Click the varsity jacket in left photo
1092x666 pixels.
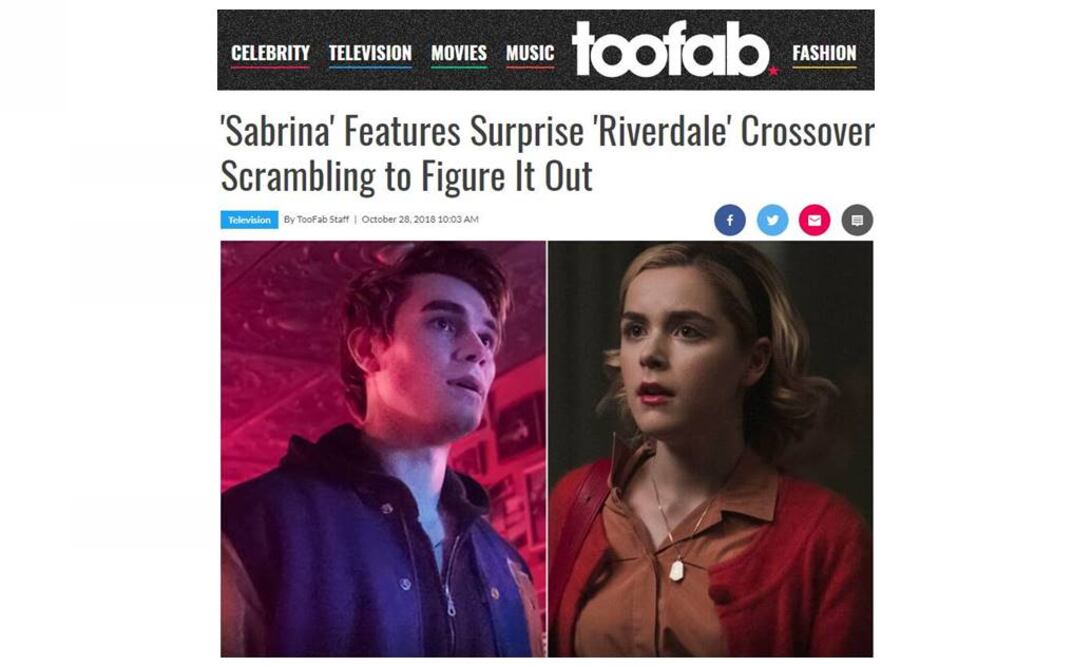(x=362, y=550)
